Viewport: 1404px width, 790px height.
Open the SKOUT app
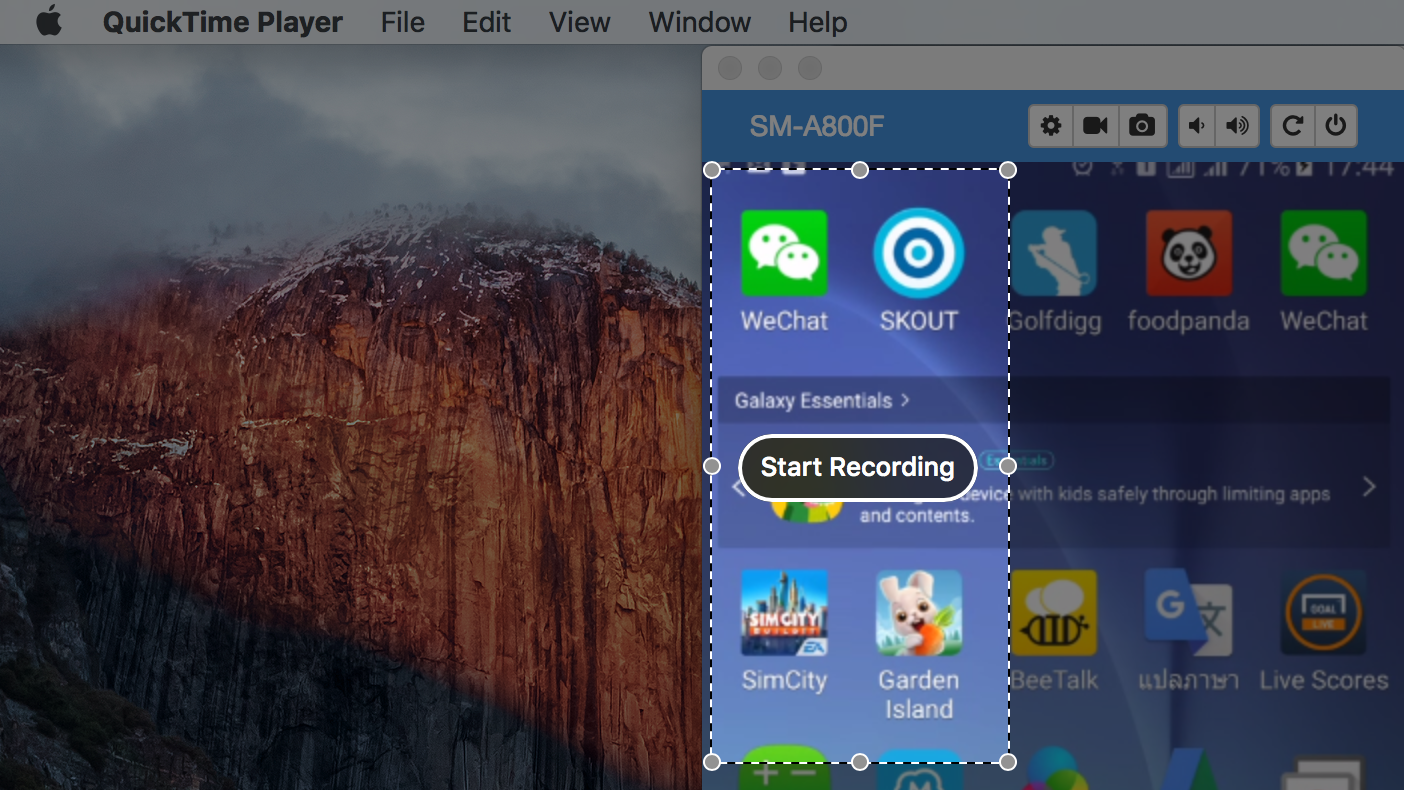tap(918, 253)
